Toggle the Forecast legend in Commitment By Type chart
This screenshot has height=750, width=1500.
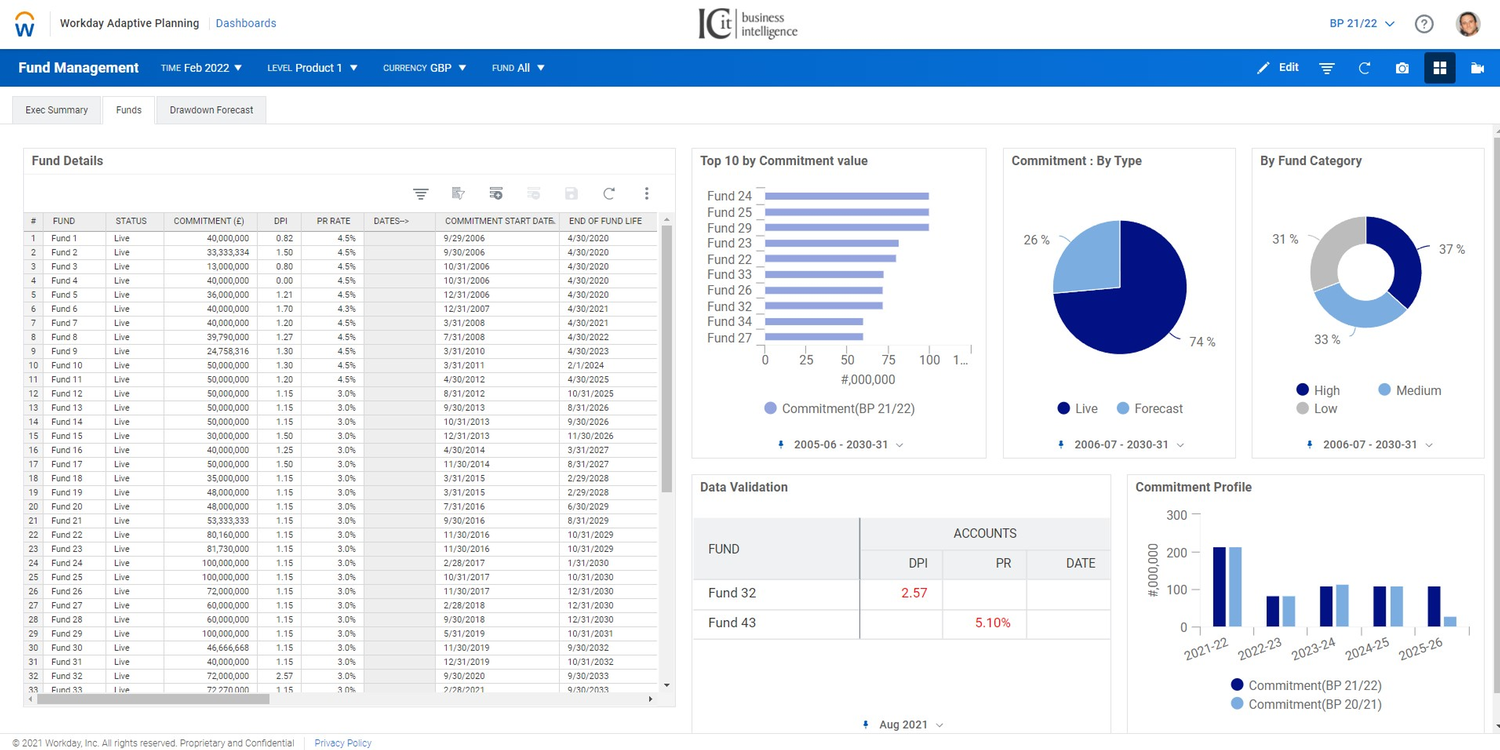(x=1149, y=408)
